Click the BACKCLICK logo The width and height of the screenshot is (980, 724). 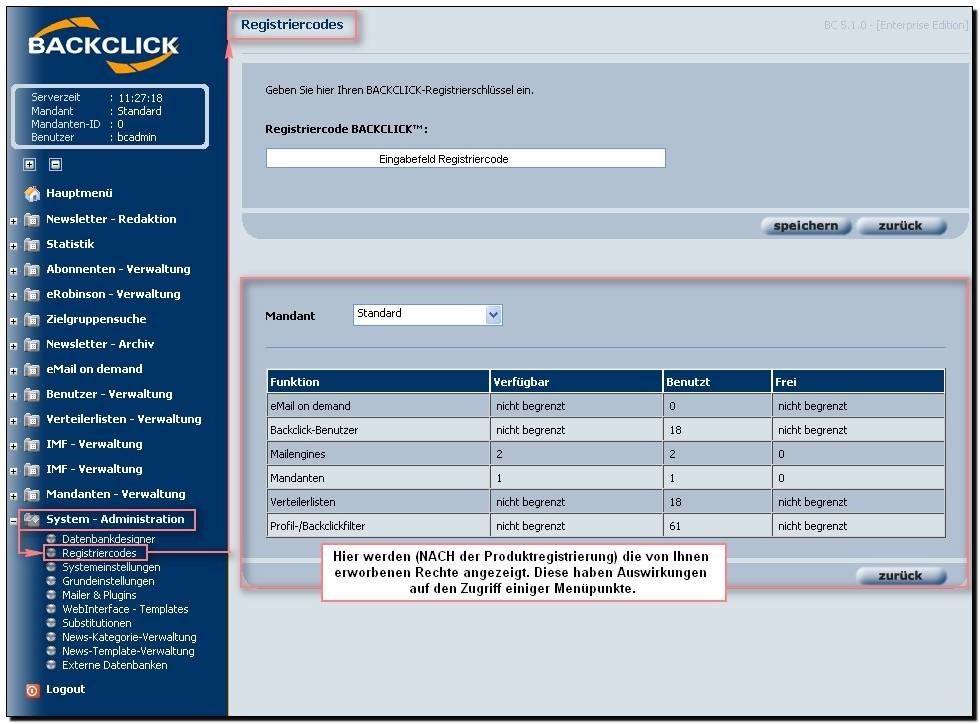[103, 47]
